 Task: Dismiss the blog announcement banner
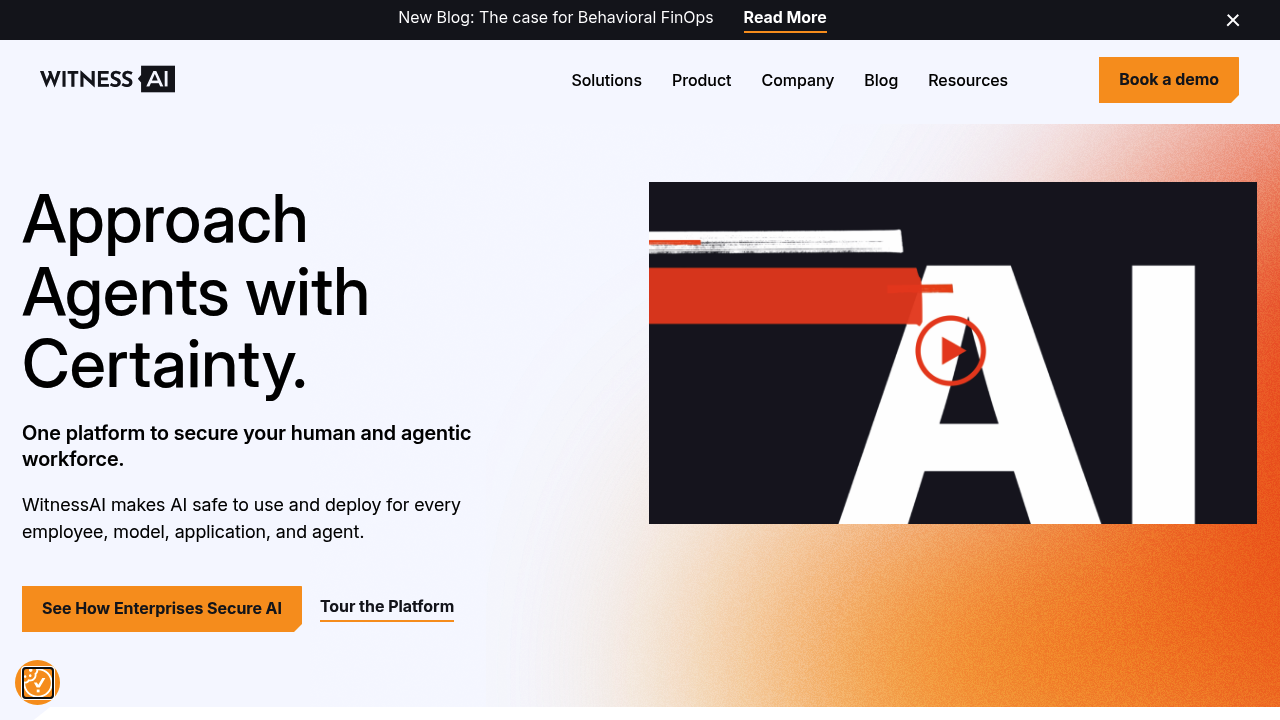tap(1233, 20)
